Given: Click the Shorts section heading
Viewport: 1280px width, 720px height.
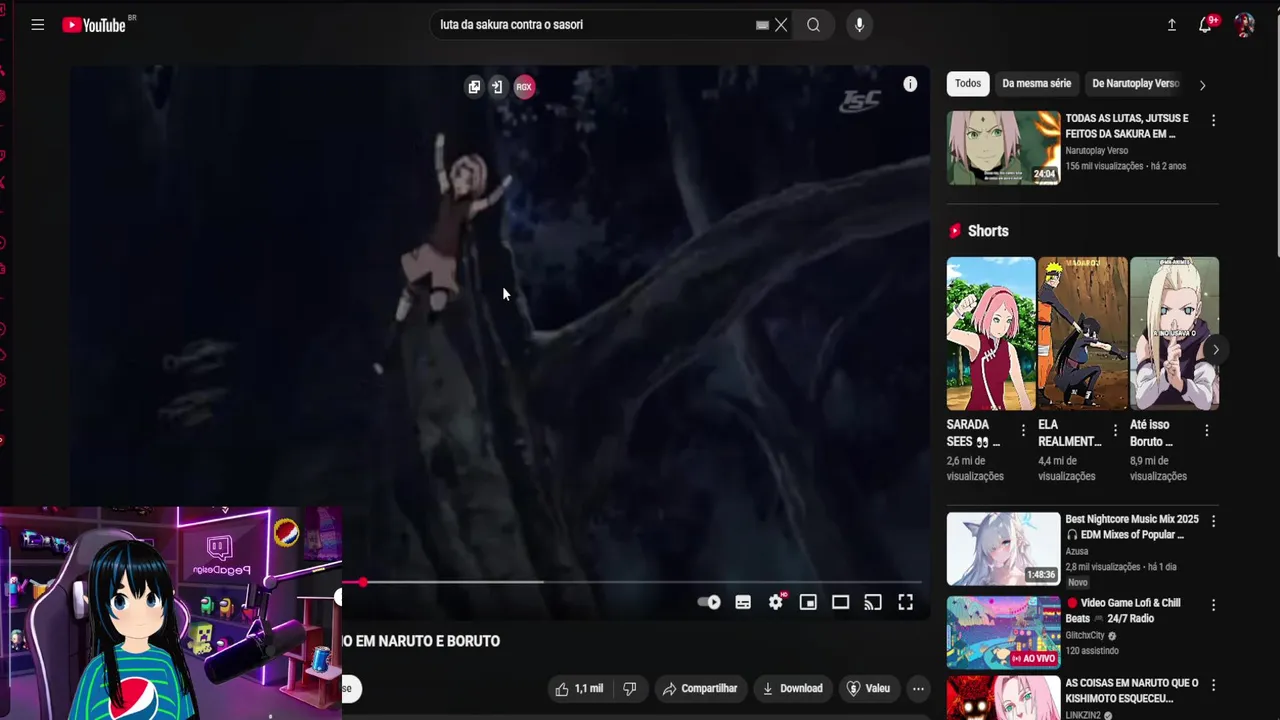Looking at the screenshot, I should click(988, 231).
